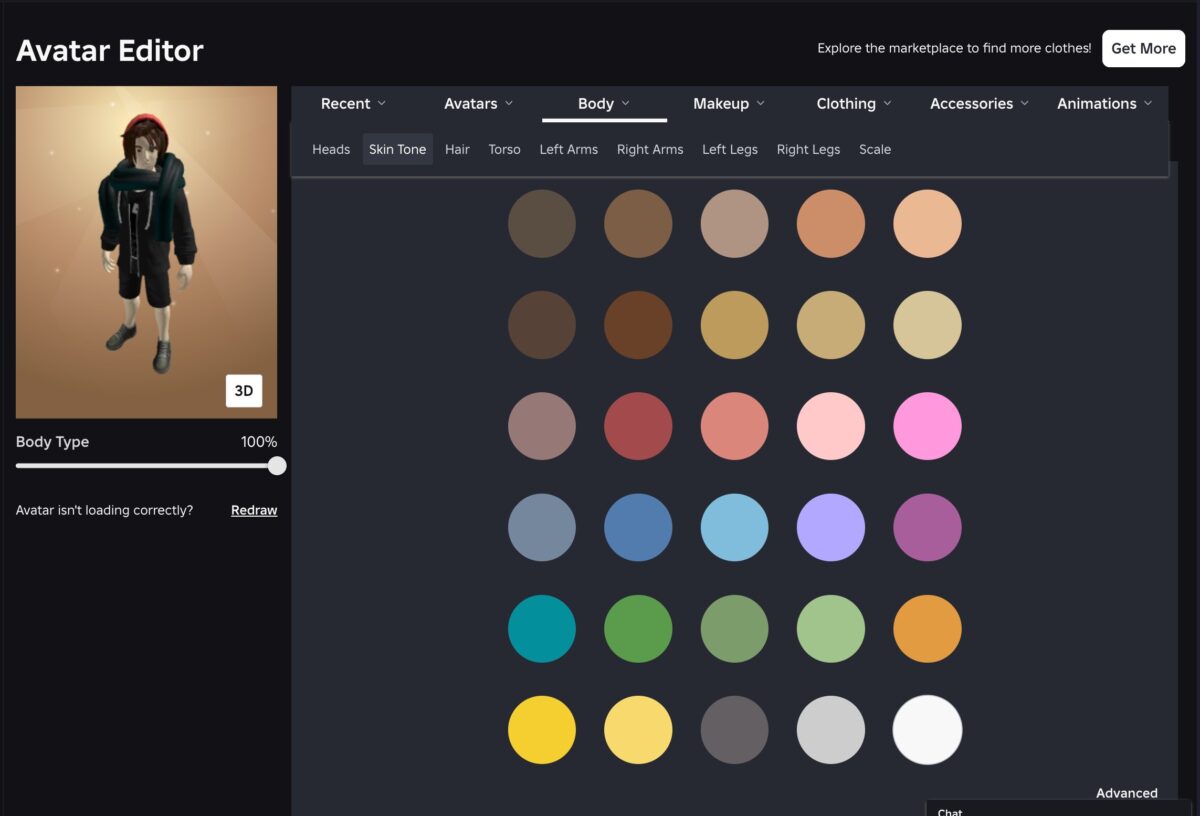The image size is (1200, 816).
Task: Select the white skin tone swatch
Action: (927, 730)
